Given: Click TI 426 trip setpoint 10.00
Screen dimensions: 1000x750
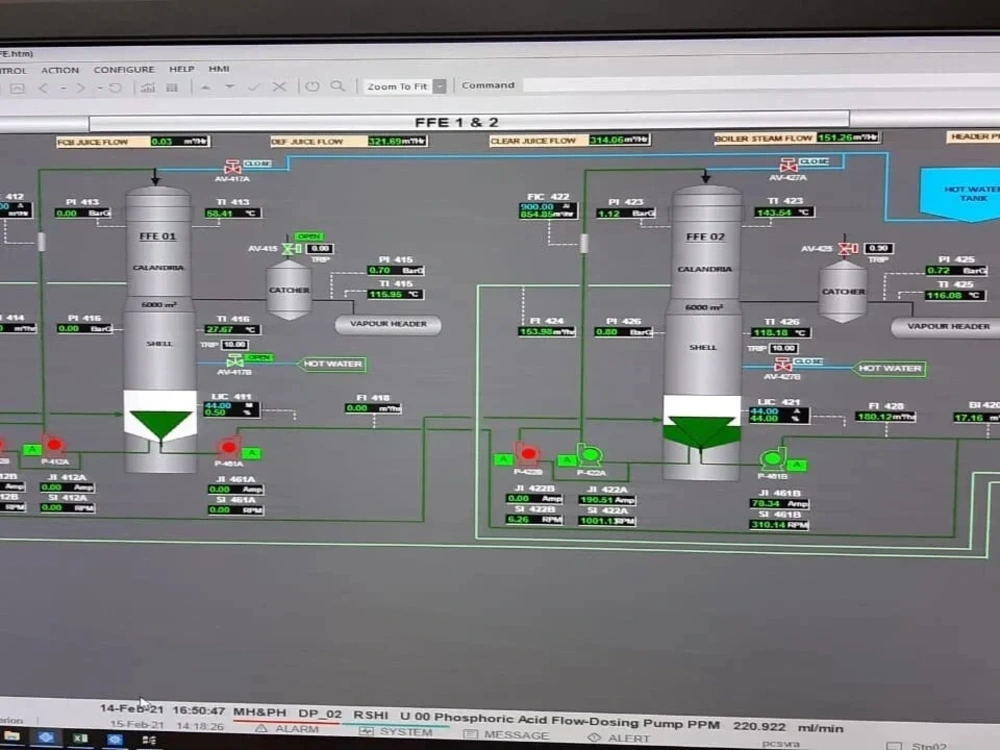Looking at the screenshot, I should (x=783, y=348).
